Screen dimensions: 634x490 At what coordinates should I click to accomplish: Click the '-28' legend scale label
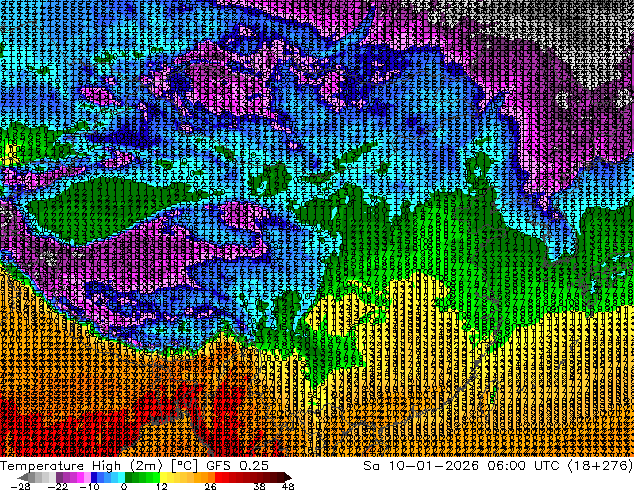click(20, 486)
